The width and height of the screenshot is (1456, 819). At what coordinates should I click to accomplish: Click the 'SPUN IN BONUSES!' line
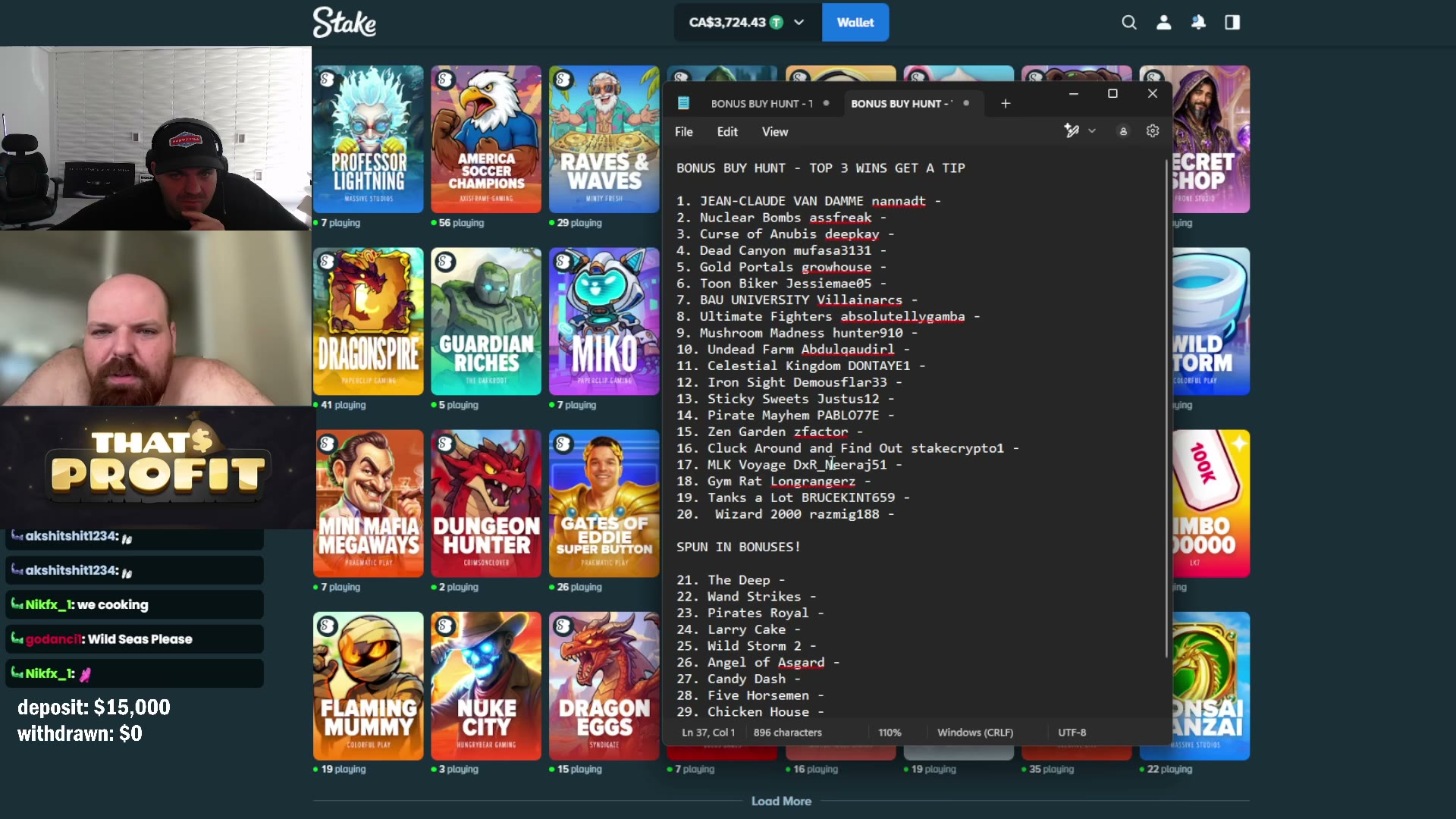coord(739,548)
